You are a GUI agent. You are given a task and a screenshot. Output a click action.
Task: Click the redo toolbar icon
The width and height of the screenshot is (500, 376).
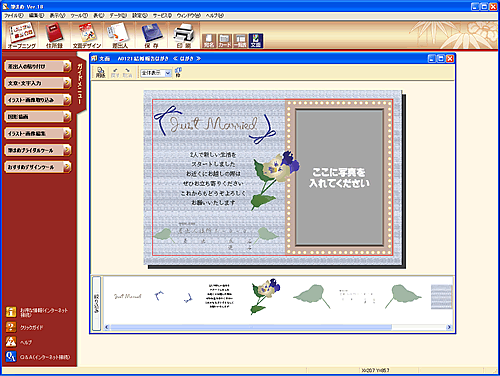[127, 72]
